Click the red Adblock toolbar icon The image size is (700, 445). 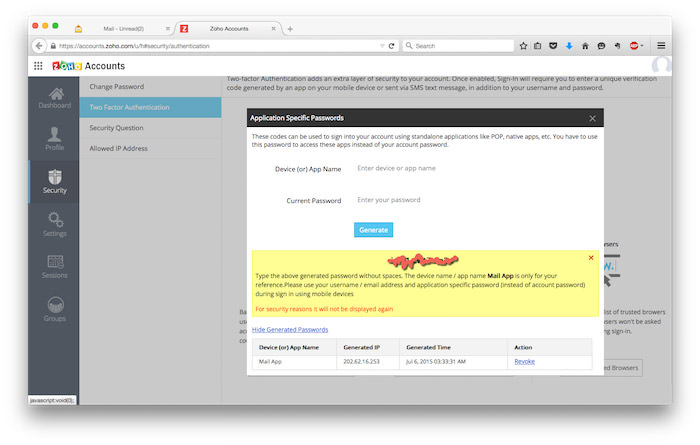[634, 46]
